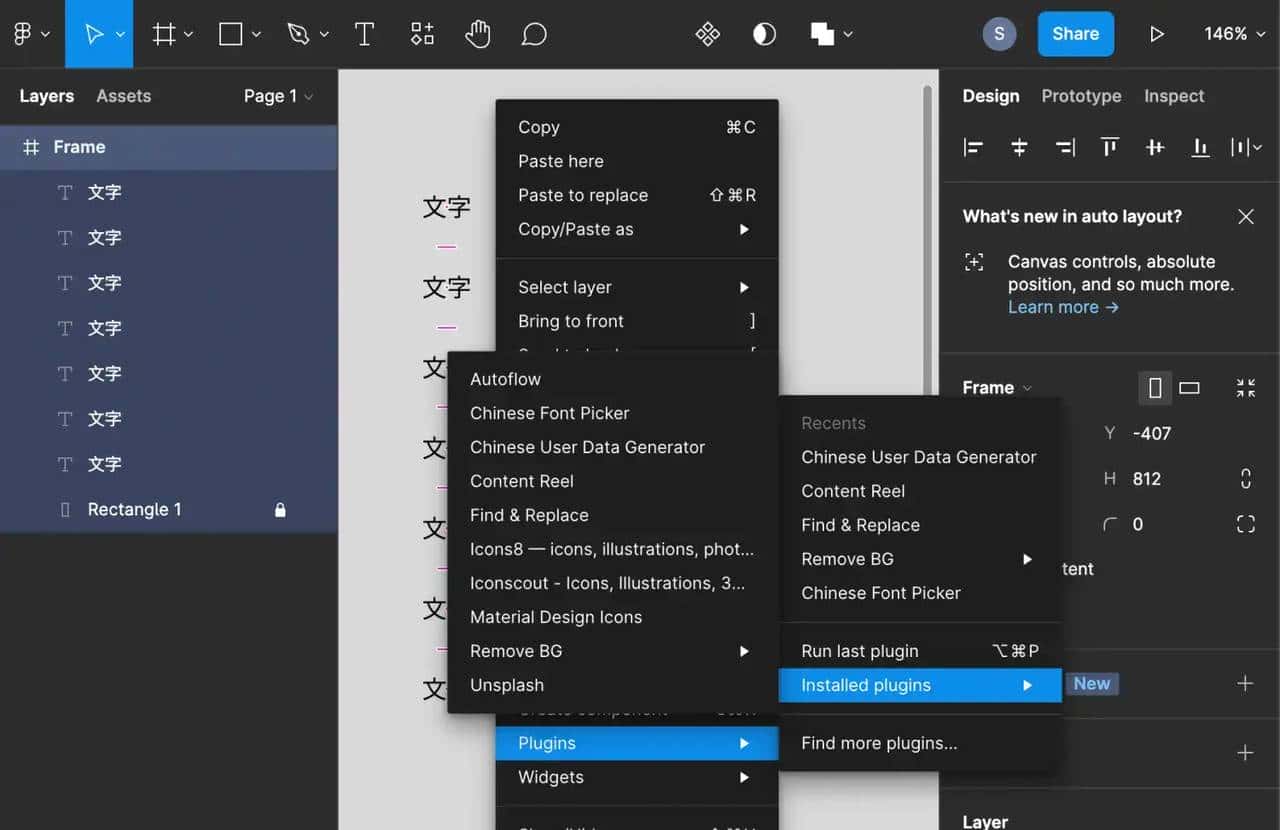
Task: Switch to the Prototype tab
Action: tap(1080, 96)
